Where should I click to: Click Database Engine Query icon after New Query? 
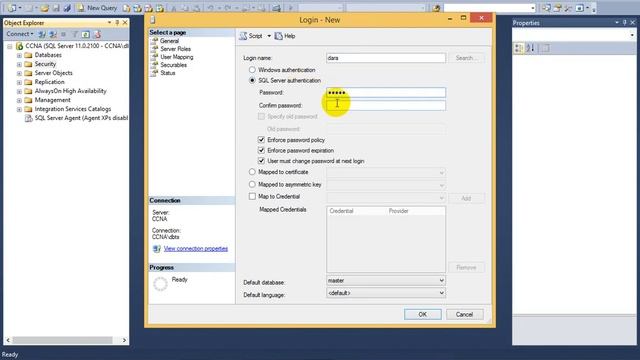click(127, 8)
